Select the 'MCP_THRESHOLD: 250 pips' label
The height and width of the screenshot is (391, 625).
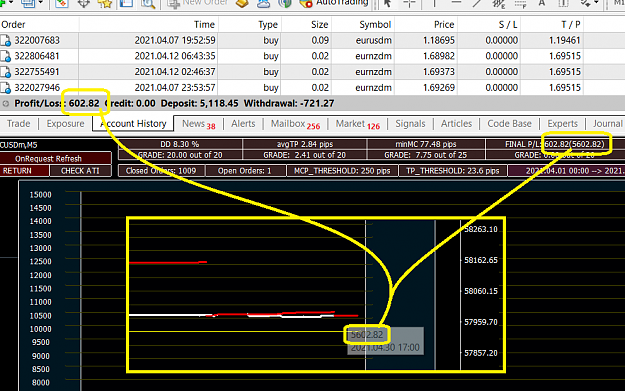342,171
